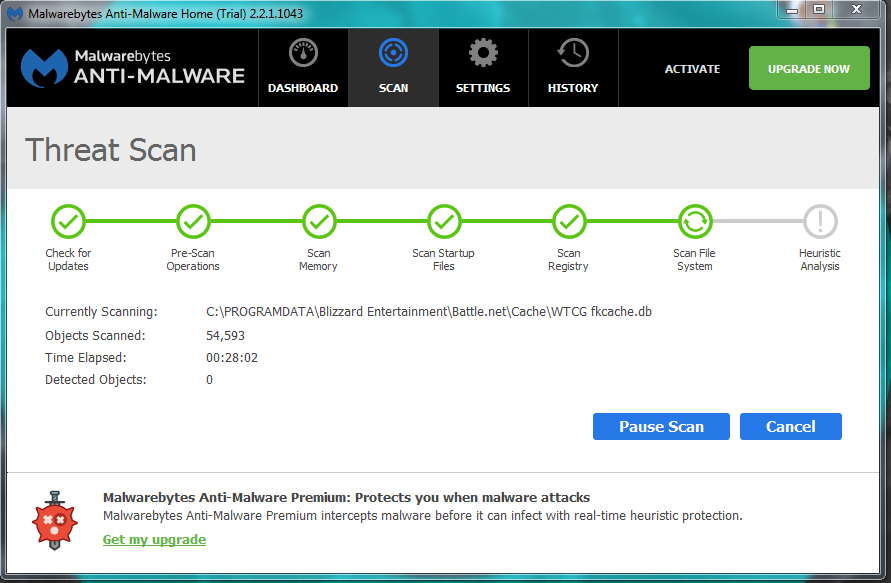
Task: Open the Settings tab
Action: click(x=483, y=68)
